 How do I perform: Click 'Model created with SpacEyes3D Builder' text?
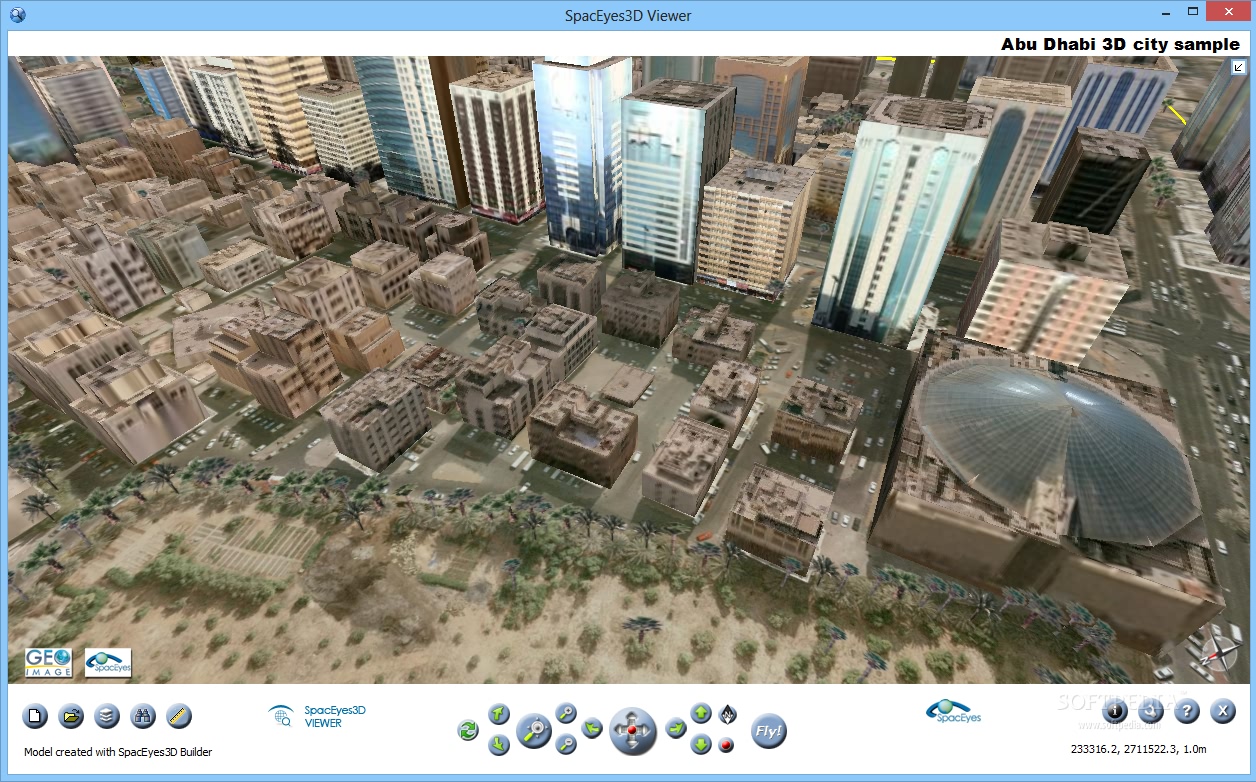click(118, 752)
